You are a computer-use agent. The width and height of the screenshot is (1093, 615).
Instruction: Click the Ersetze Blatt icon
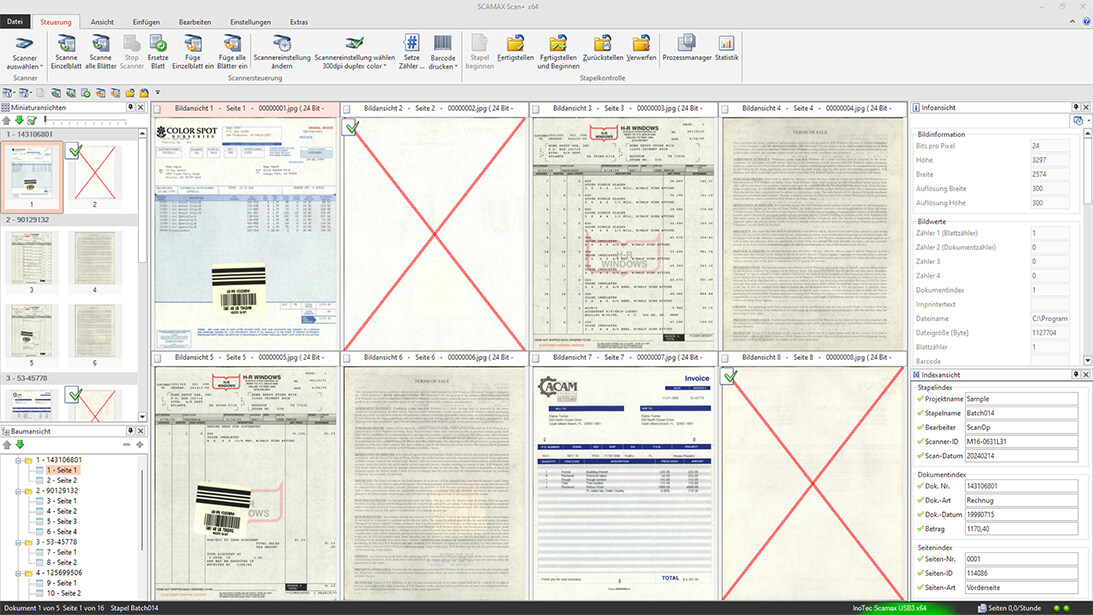pyautogui.click(x=158, y=50)
